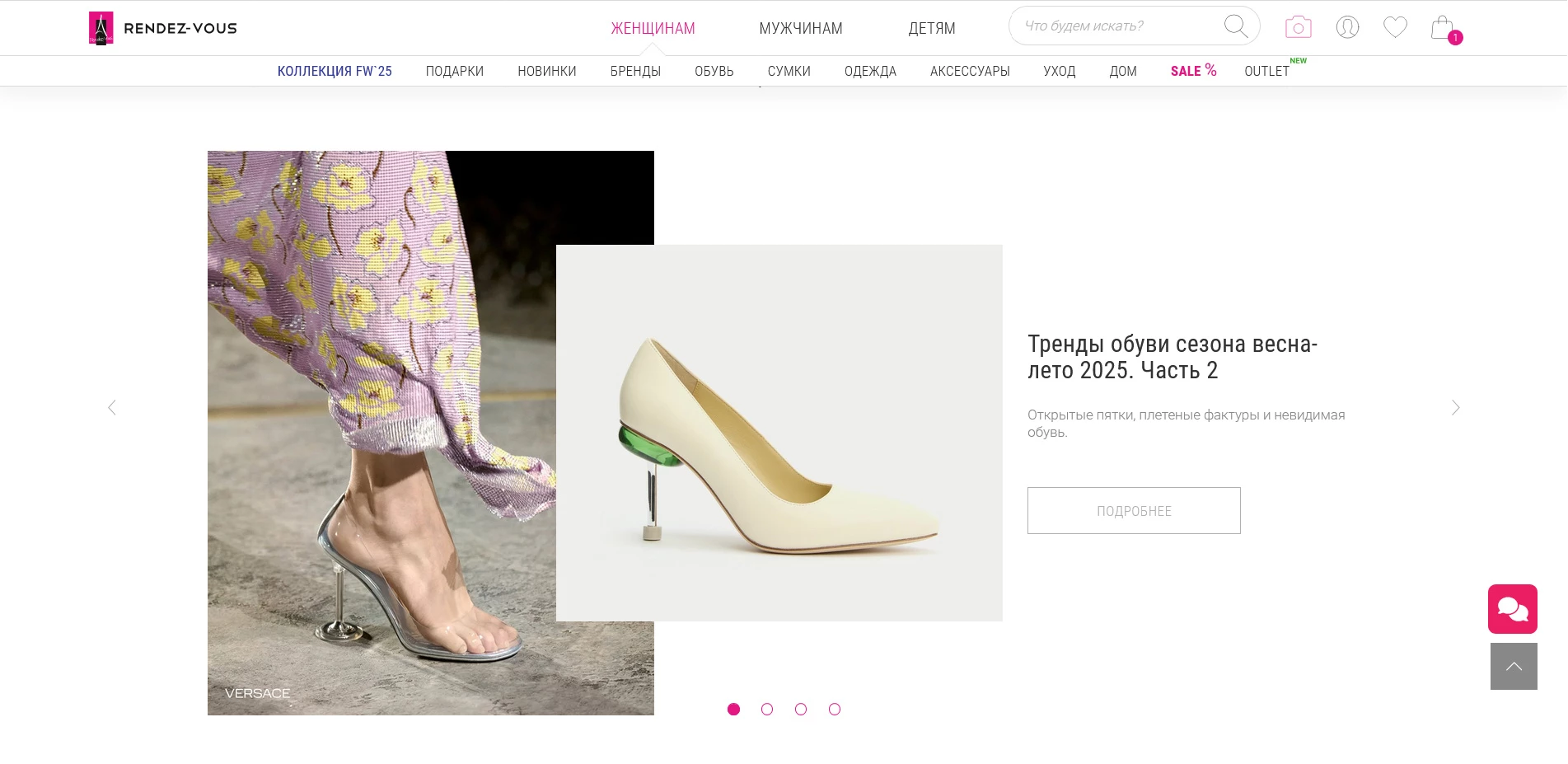
Task: Switch to the second carousel slide dot
Action: [x=767, y=710]
